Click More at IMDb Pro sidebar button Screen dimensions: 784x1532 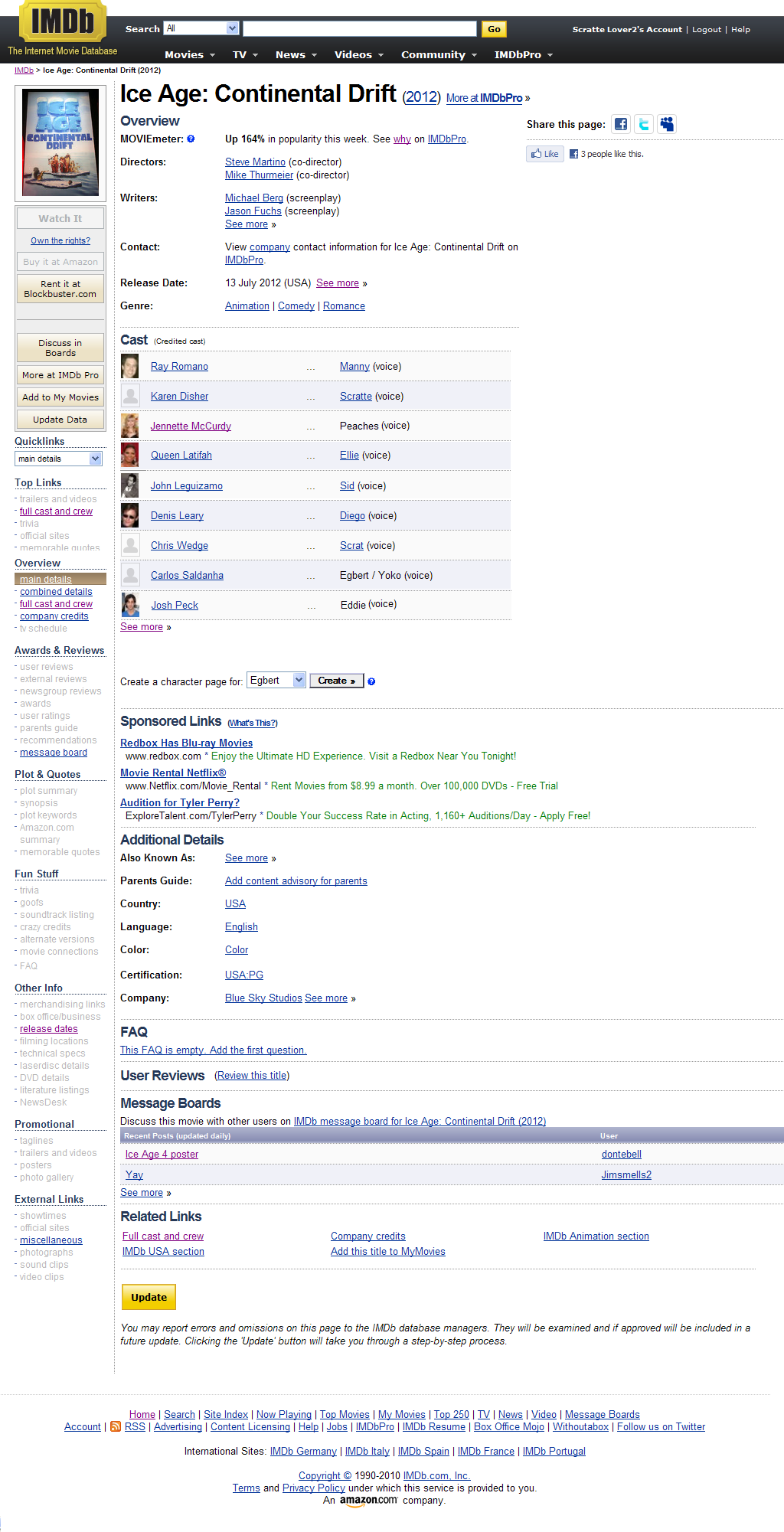[x=60, y=375]
